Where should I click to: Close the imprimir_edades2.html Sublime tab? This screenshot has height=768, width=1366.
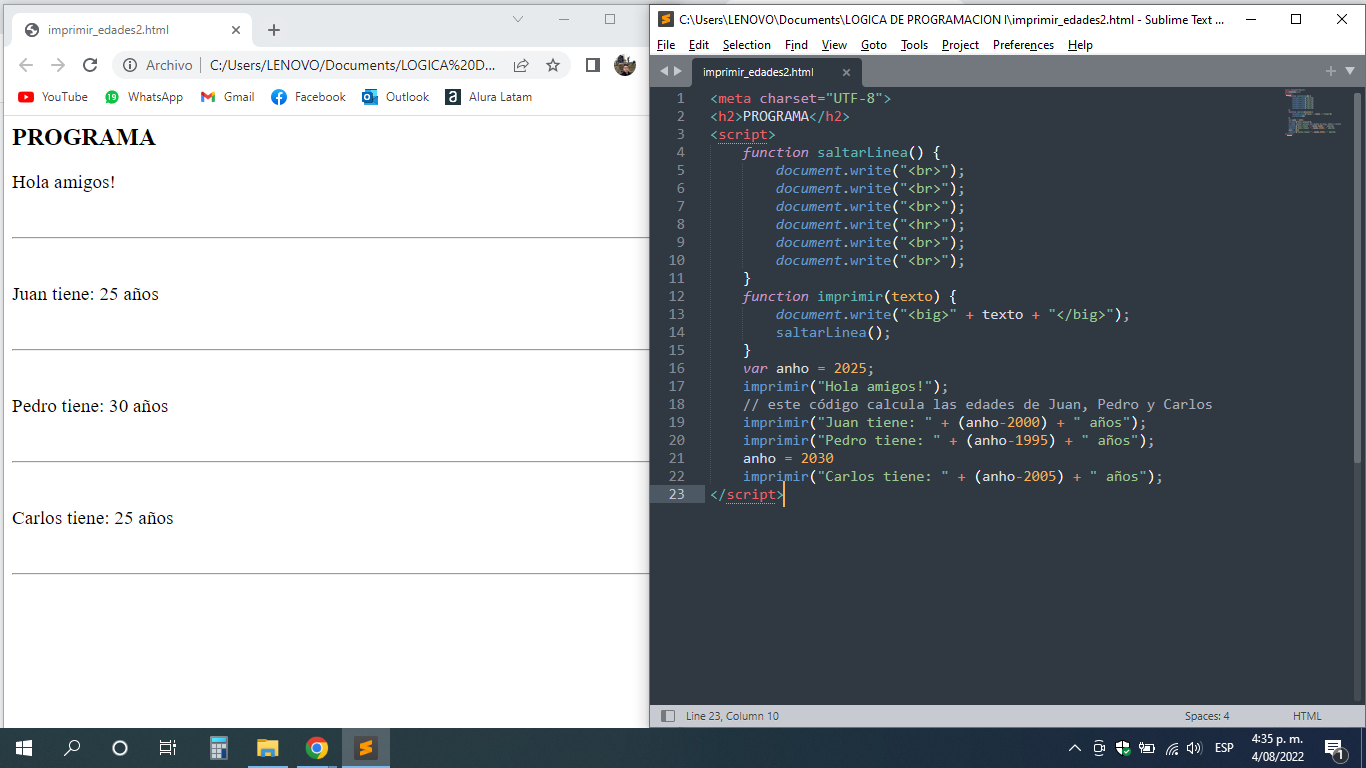click(846, 72)
